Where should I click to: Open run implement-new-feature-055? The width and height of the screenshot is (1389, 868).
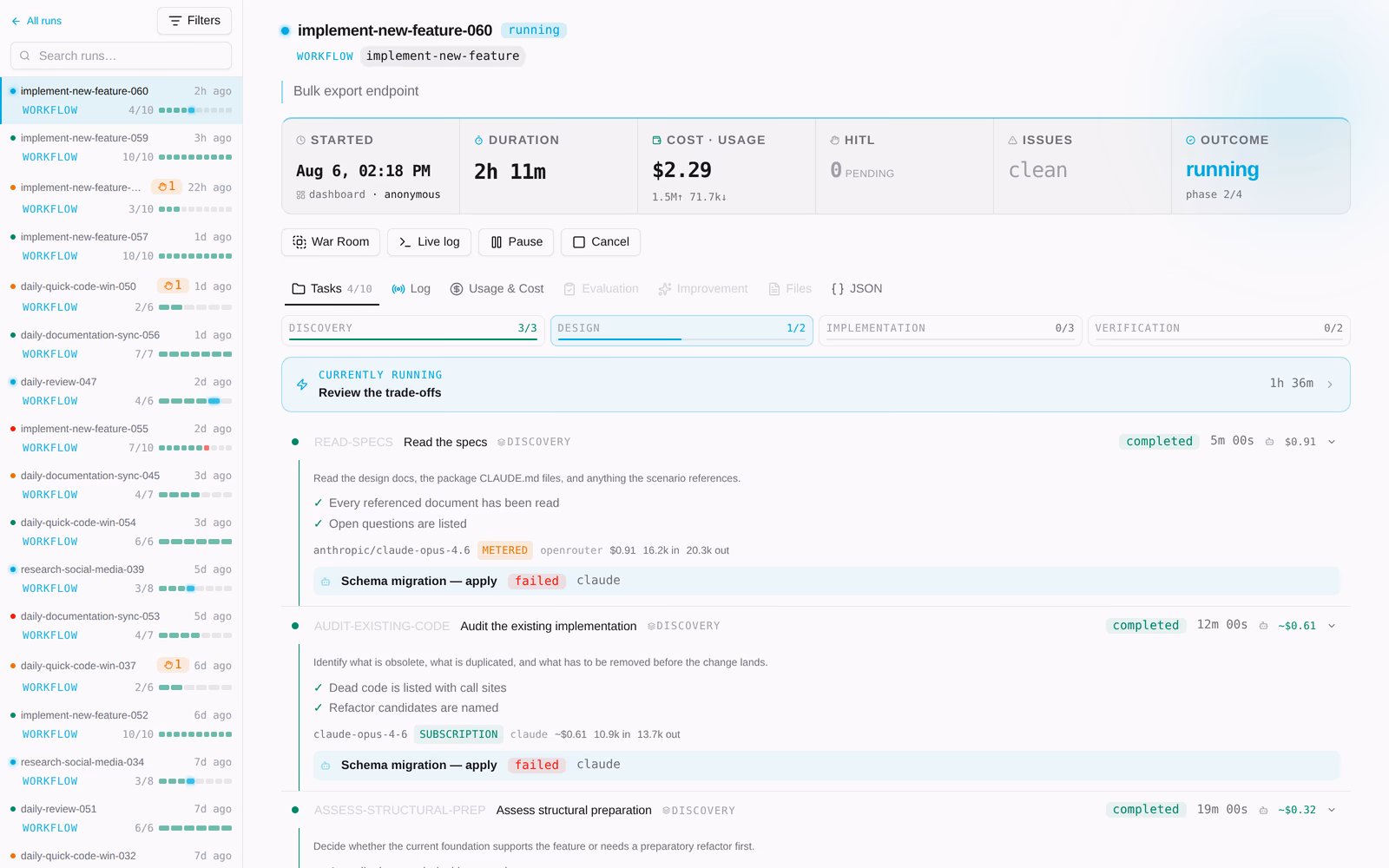pyautogui.click(x=121, y=438)
